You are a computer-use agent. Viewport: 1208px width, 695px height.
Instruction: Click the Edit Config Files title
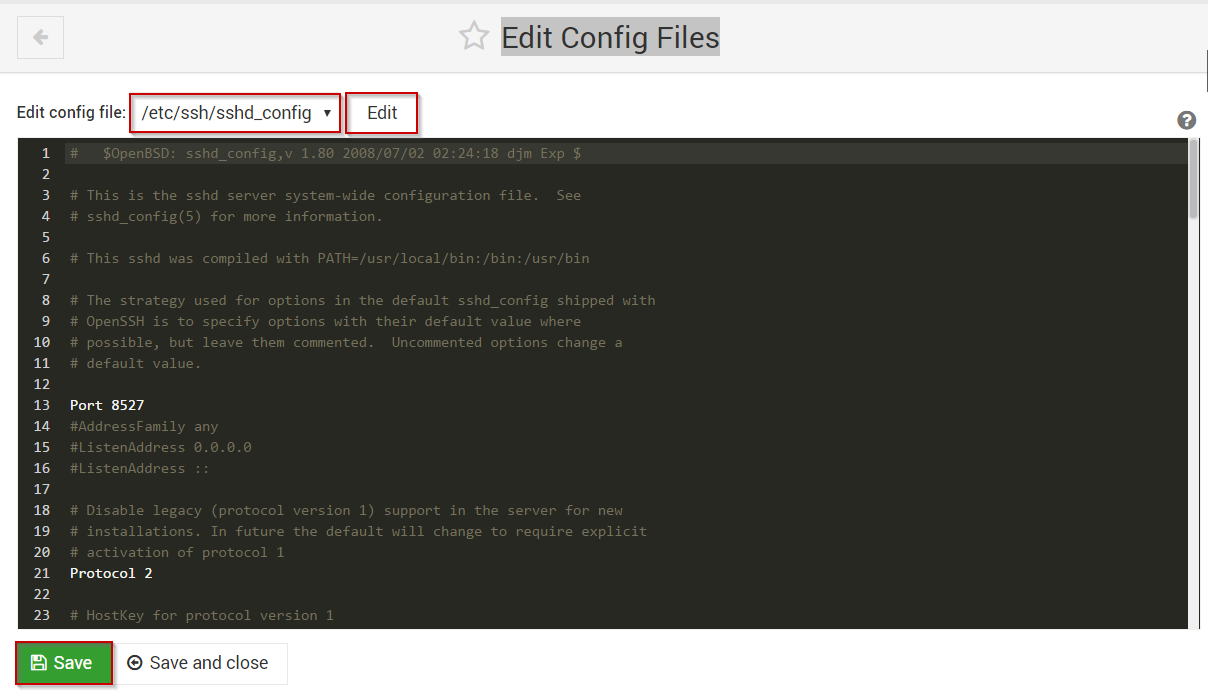pyautogui.click(x=610, y=38)
